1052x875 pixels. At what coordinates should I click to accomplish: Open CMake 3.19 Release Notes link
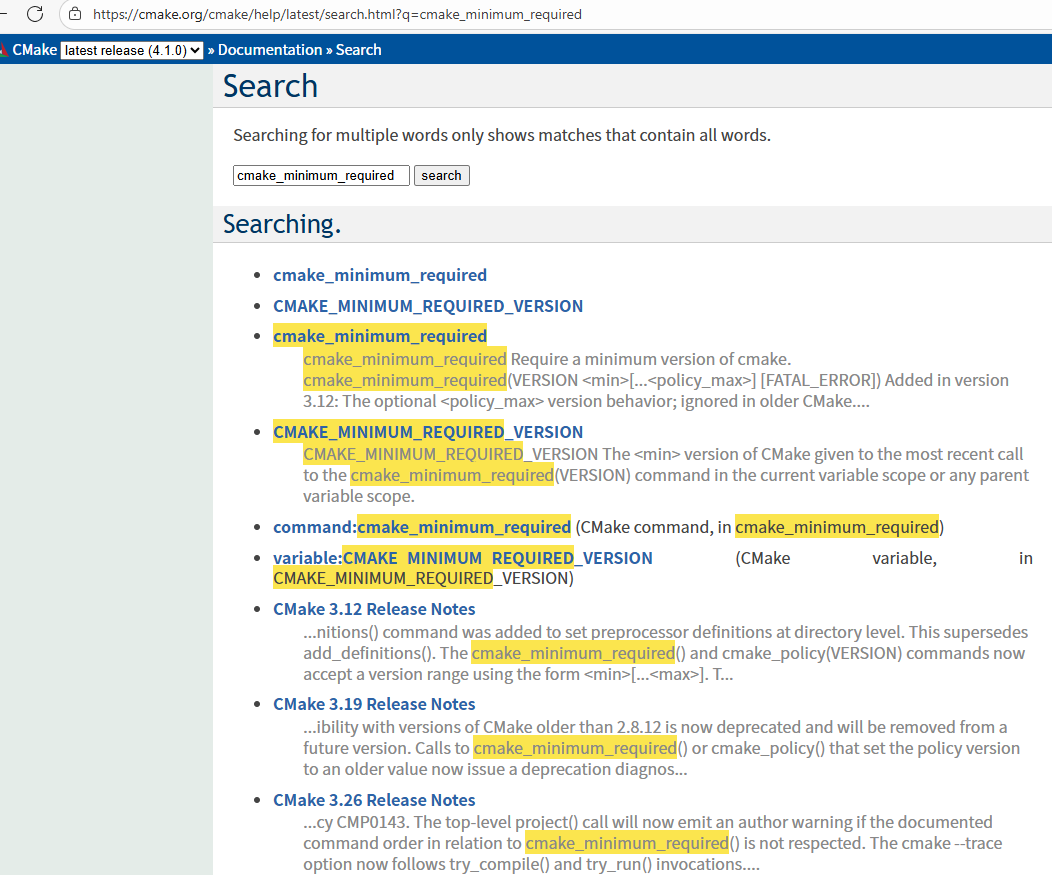[x=374, y=705]
